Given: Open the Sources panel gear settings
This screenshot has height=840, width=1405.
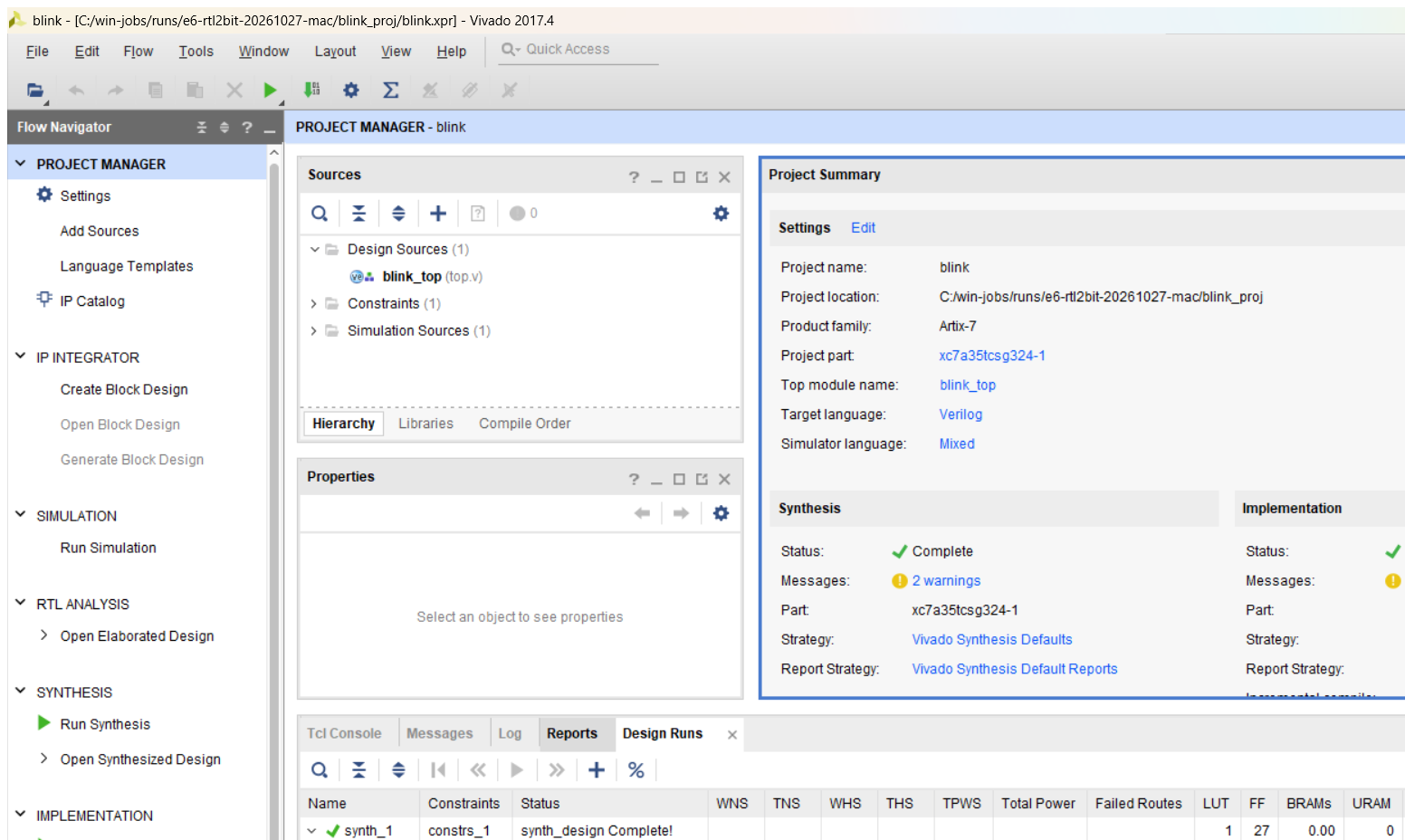Looking at the screenshot, I should (x=721, y=214).
